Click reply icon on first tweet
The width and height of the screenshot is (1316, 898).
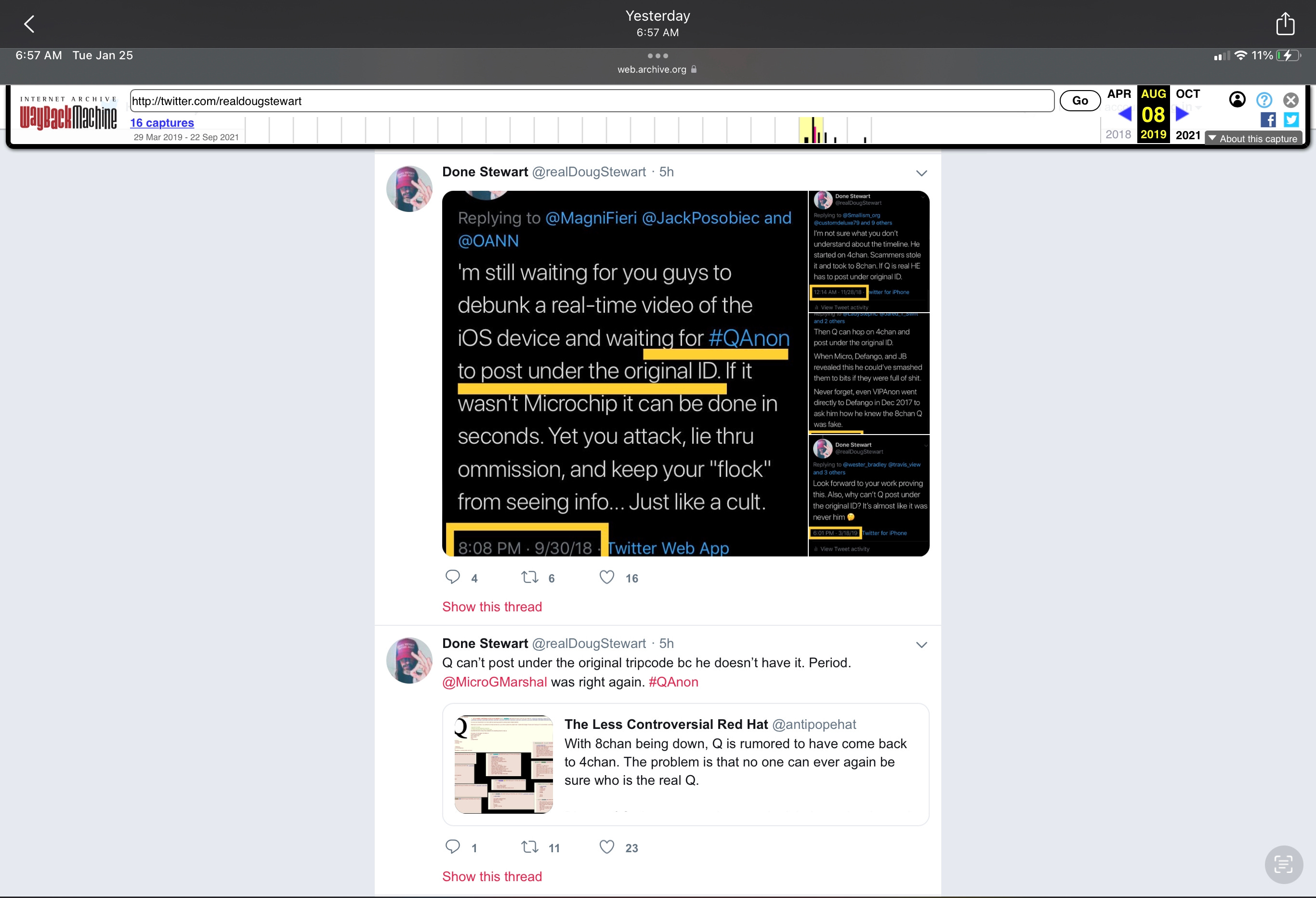[452, 577]
